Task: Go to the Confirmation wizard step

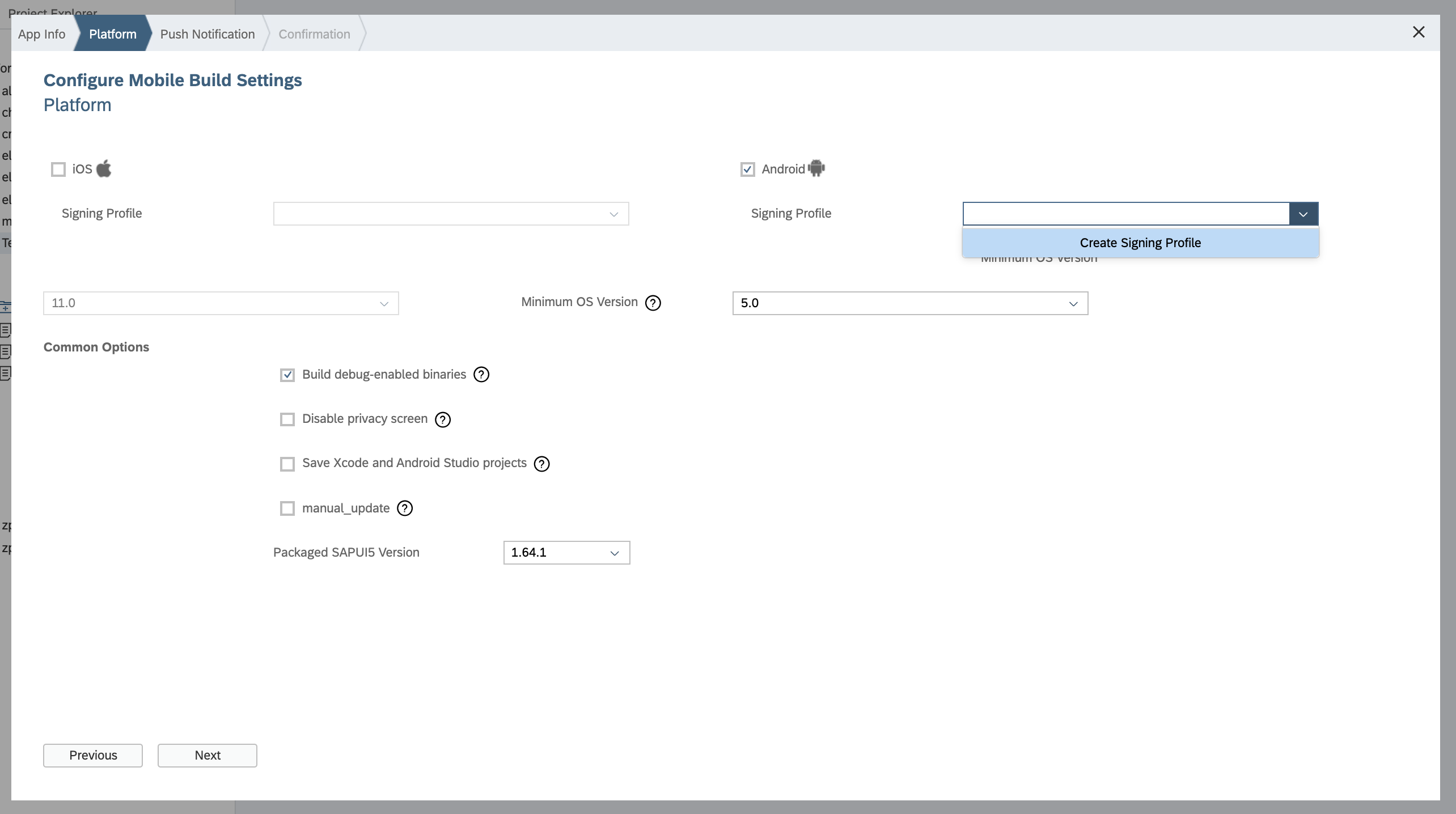Action: 315,34
